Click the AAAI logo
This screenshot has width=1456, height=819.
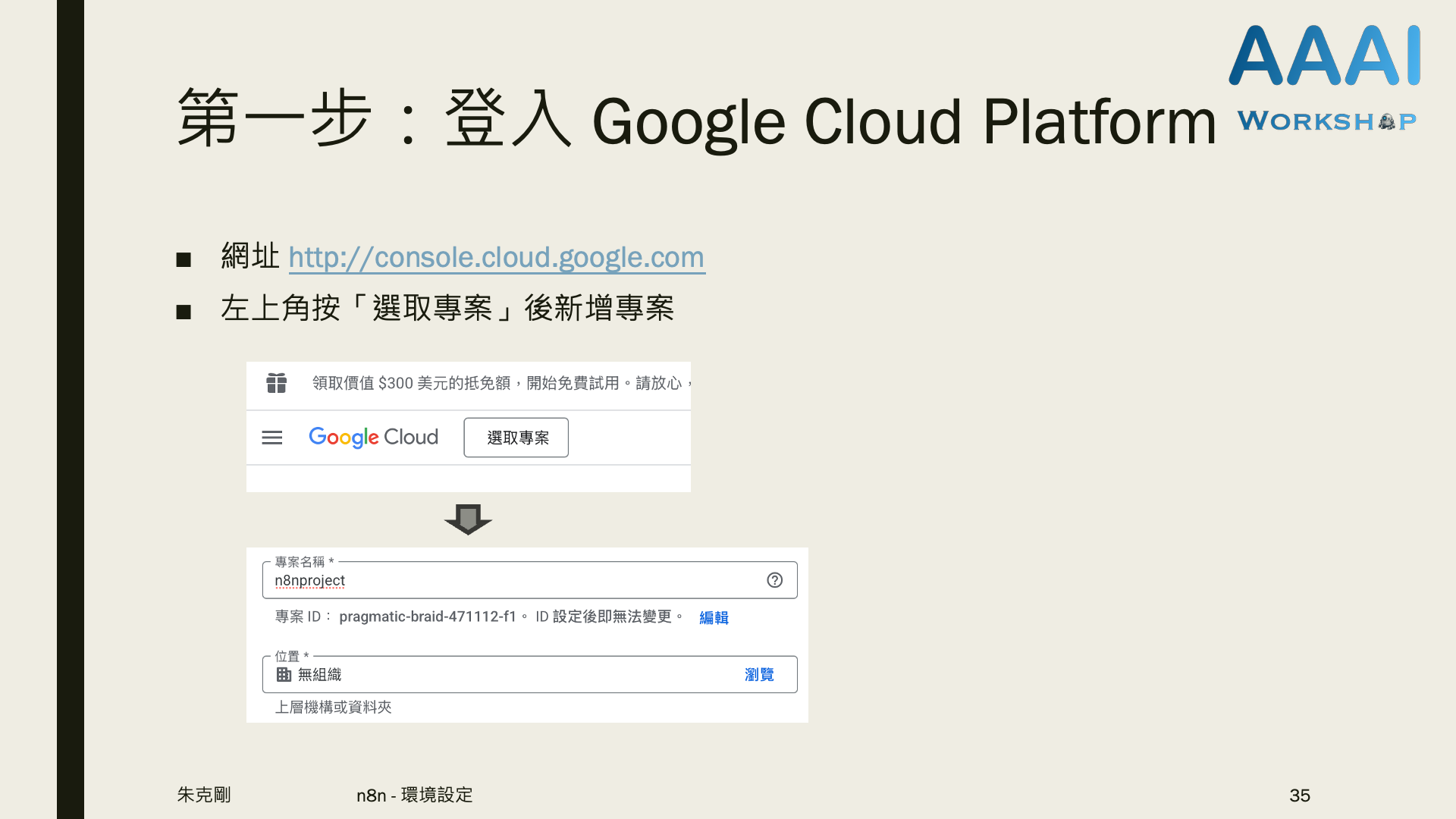[x=1324, y=56]
